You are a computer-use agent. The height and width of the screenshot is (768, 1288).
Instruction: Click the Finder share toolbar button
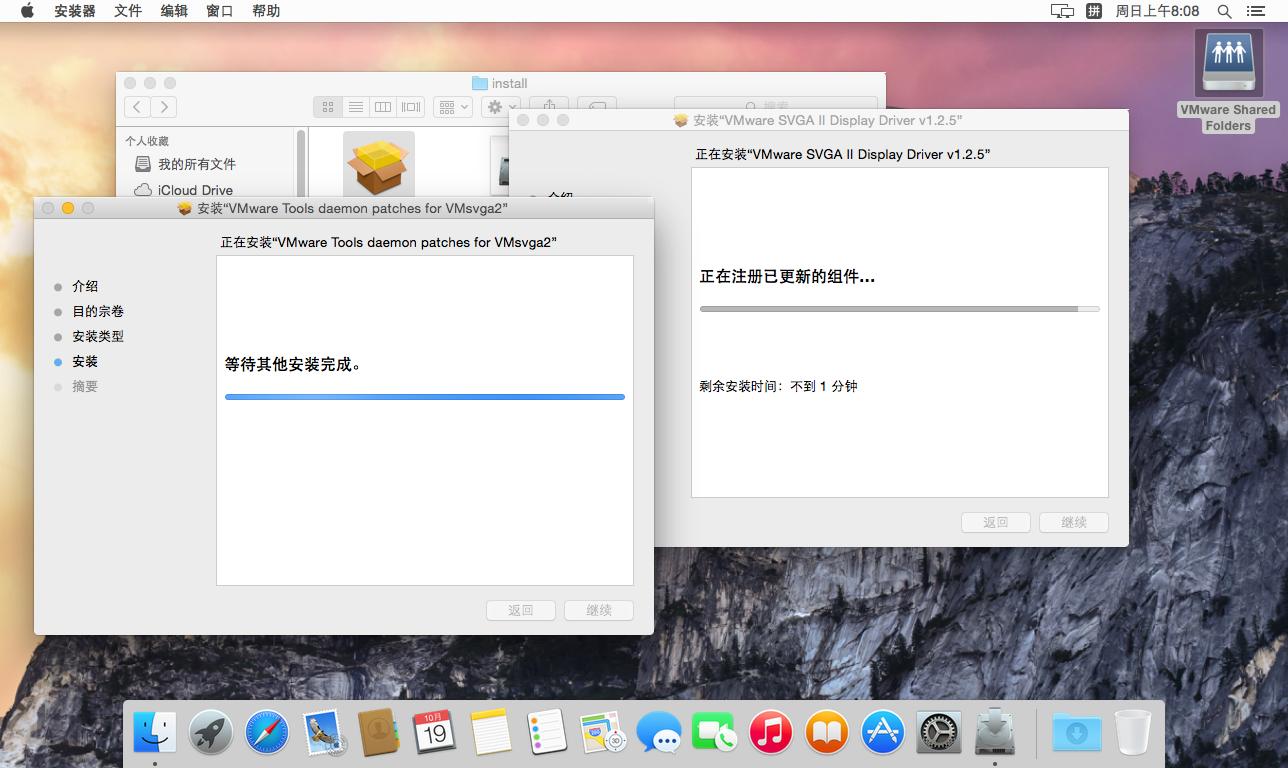click(549, 104)
